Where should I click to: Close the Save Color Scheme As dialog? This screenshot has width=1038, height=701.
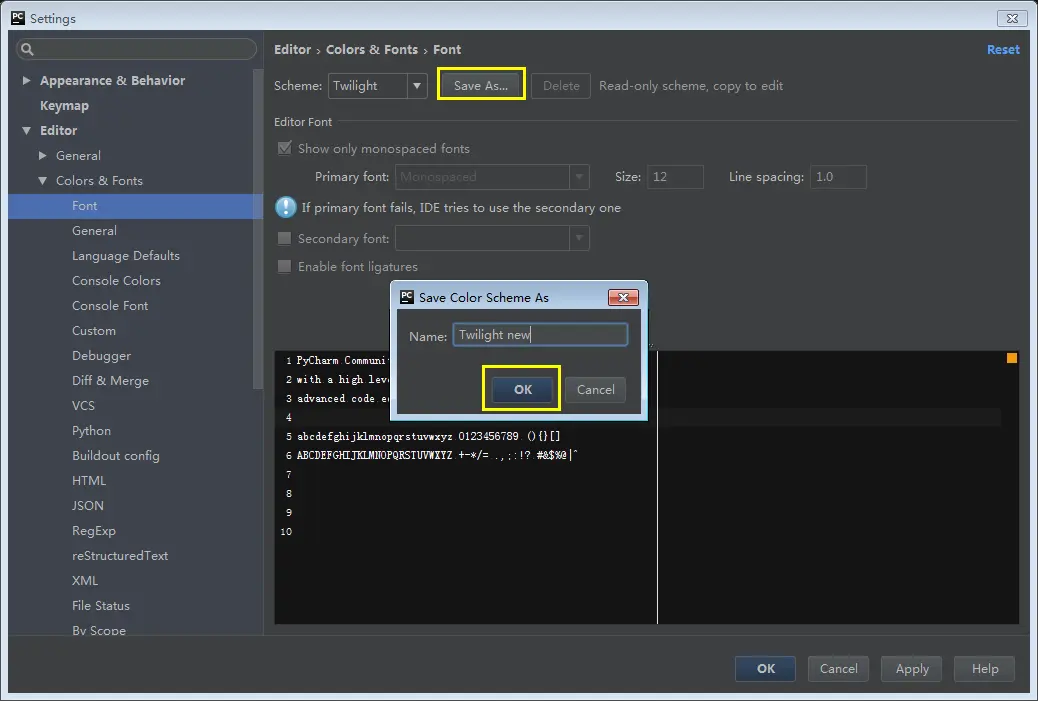click(x=623, y=297)
